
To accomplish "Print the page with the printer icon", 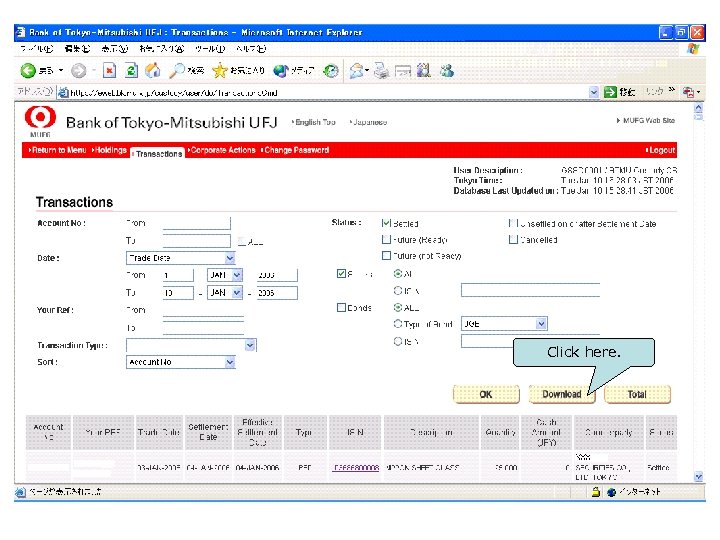I will click(381, 71).
